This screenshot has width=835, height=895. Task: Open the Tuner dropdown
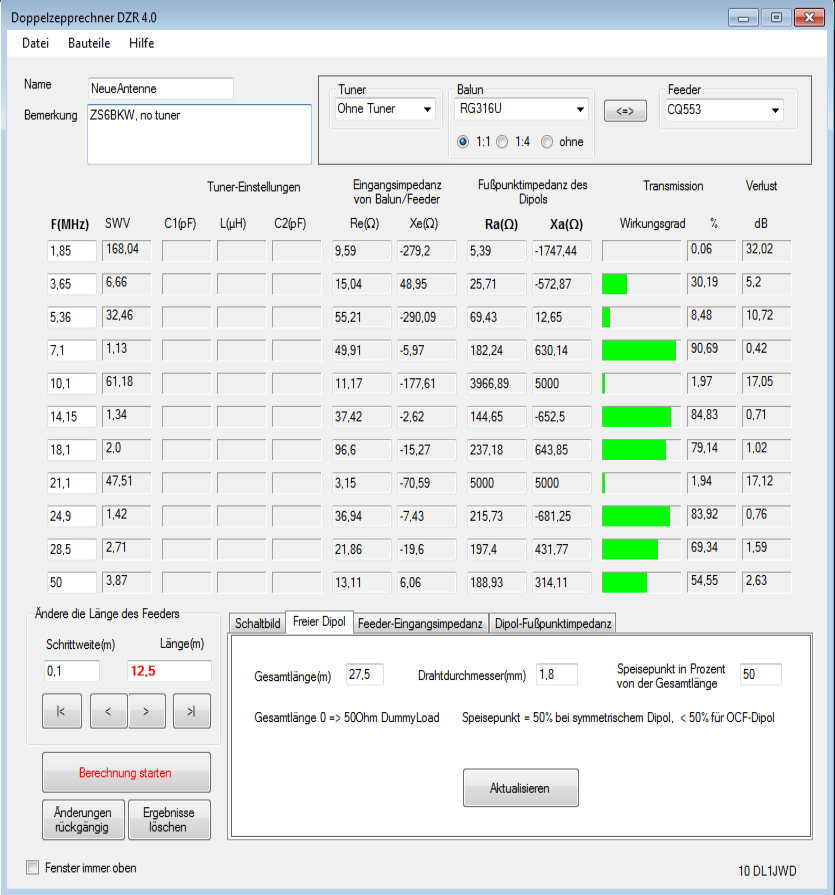[x=385, y=109]
